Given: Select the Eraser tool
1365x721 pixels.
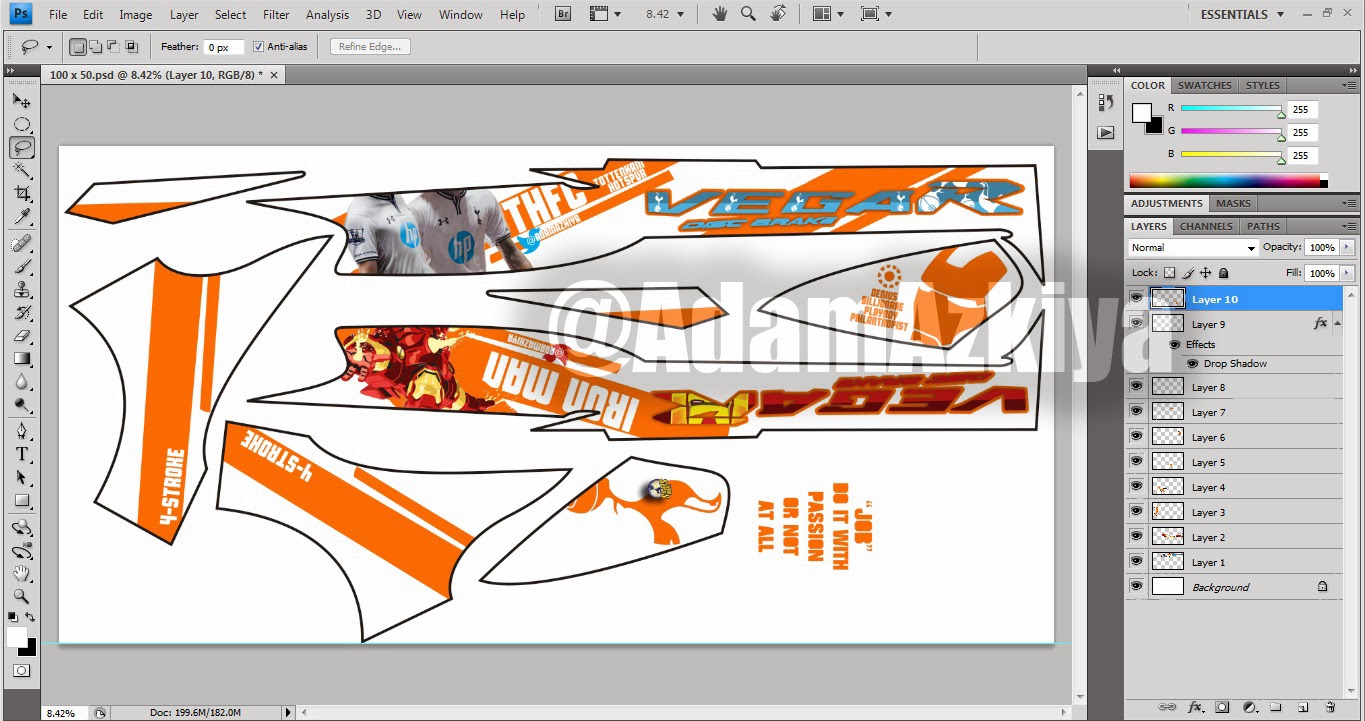Looking at the screenshot, I should pos(21,336).
